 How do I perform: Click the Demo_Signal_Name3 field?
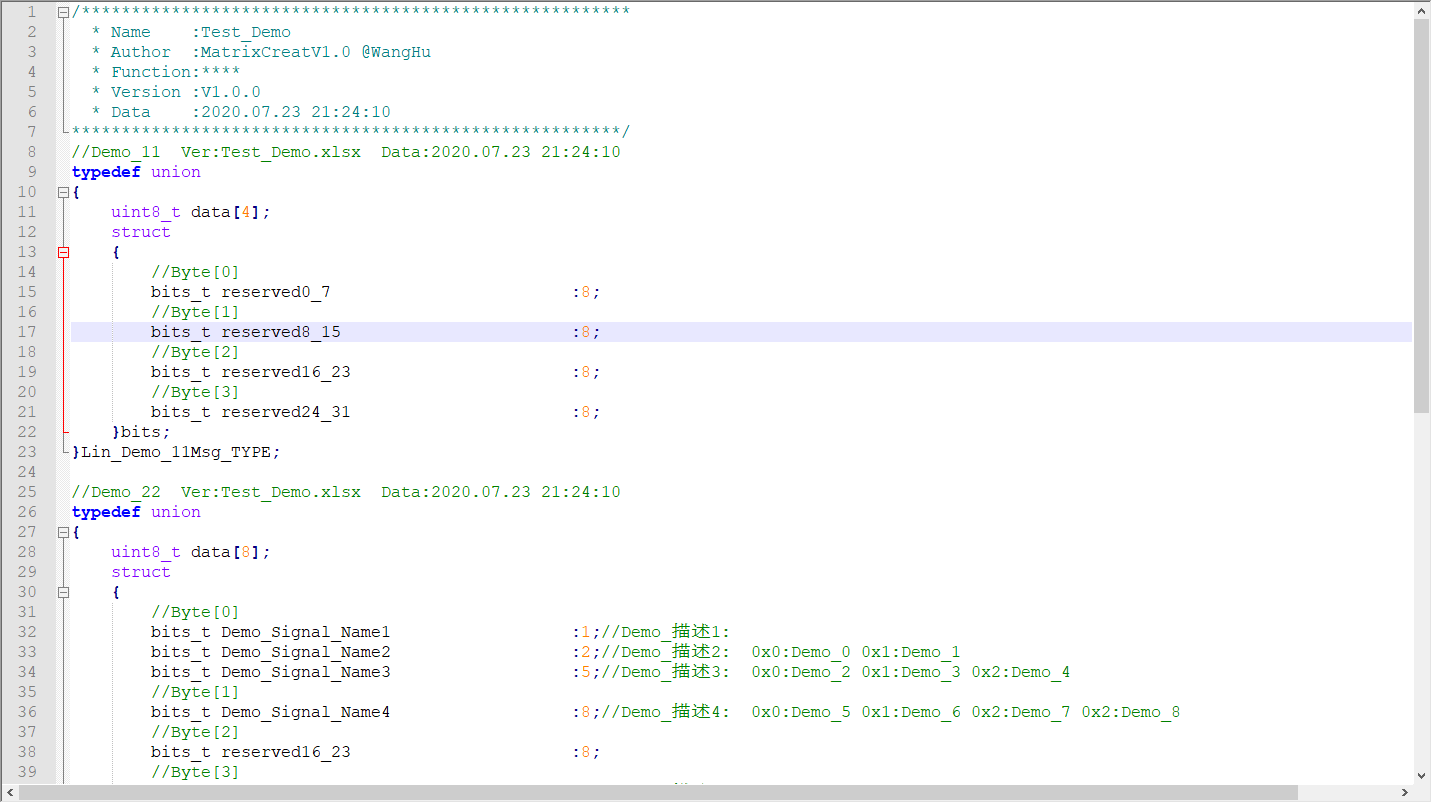coord(306,672)
